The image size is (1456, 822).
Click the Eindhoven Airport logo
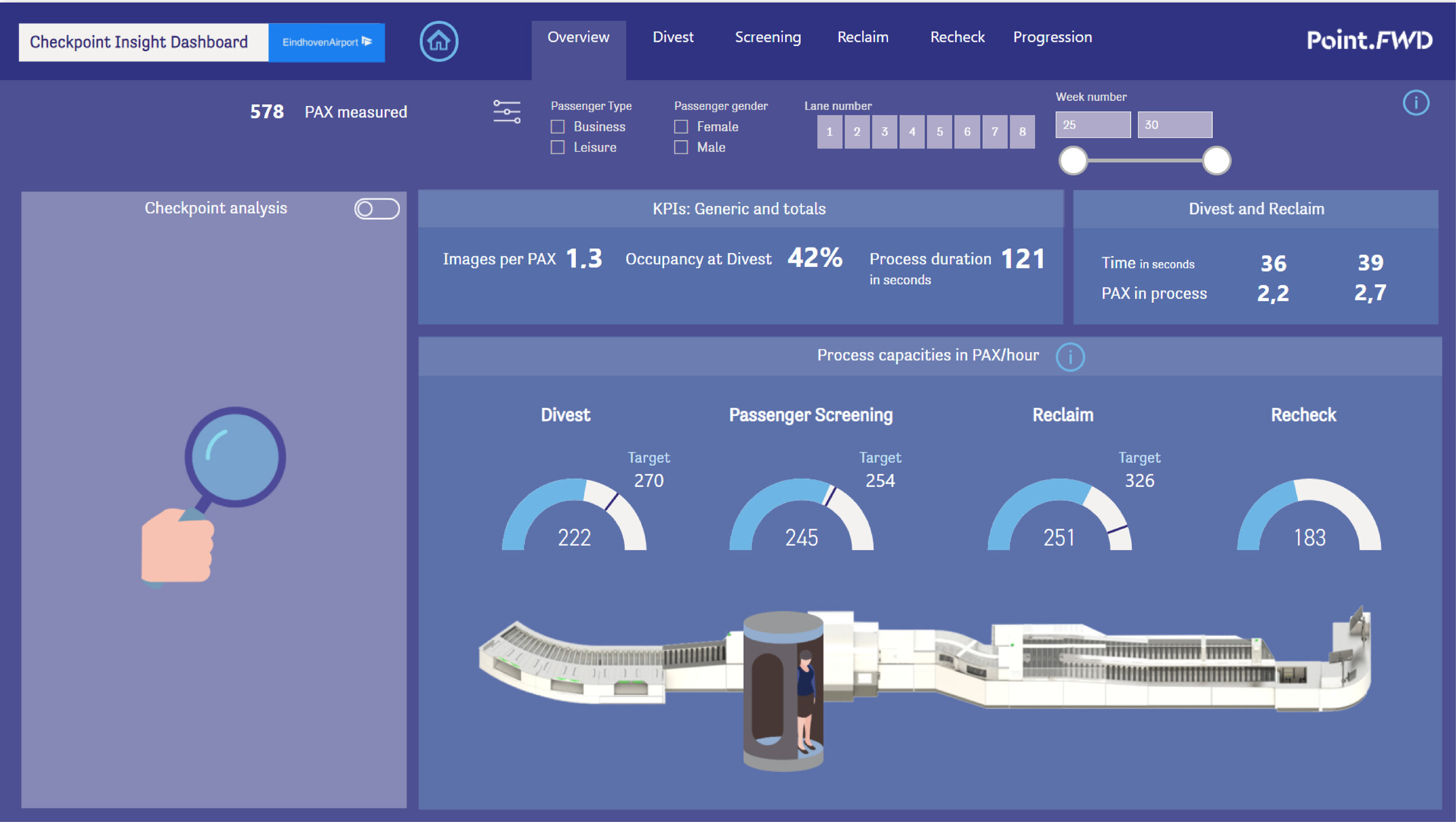coord(326,42)
